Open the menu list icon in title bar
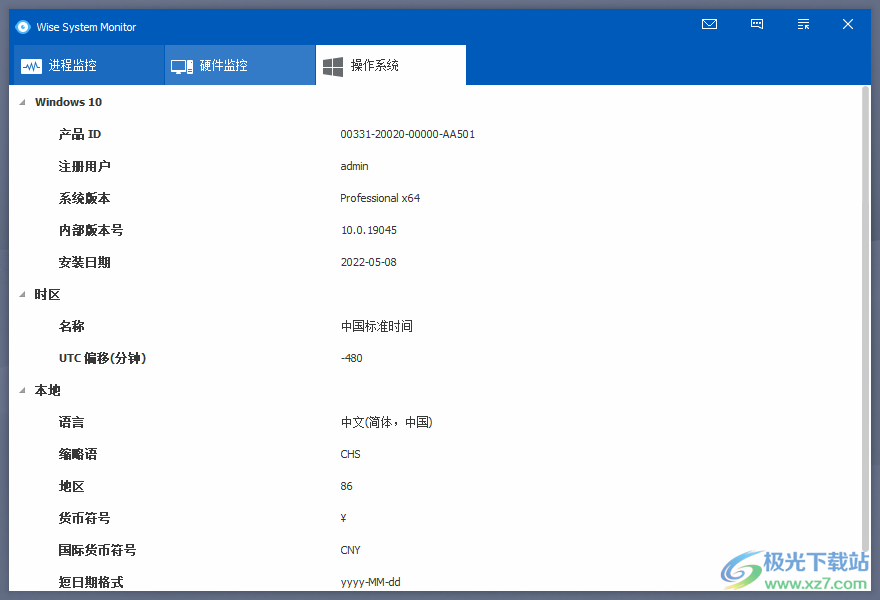880x600 pixels. tap(803, 24)
